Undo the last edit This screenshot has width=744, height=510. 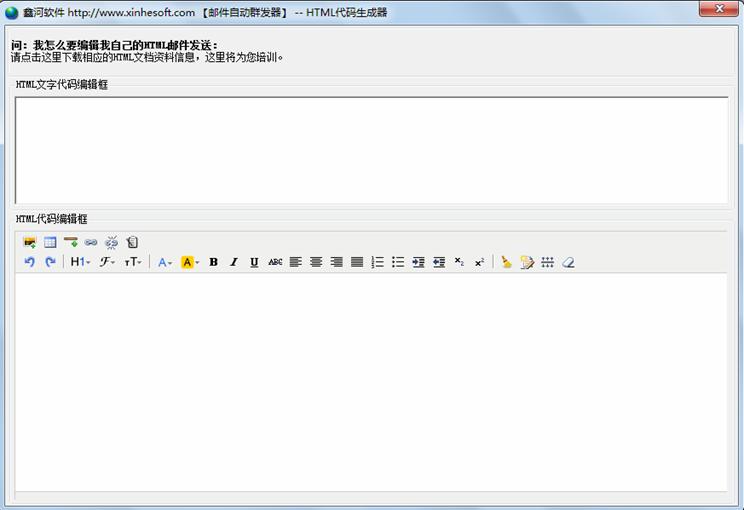coord(29,262)
